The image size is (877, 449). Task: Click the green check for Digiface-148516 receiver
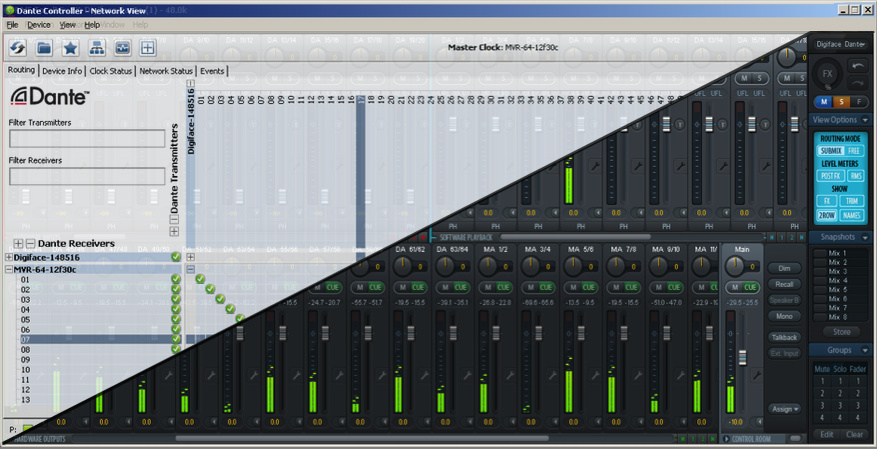(176, 257)
